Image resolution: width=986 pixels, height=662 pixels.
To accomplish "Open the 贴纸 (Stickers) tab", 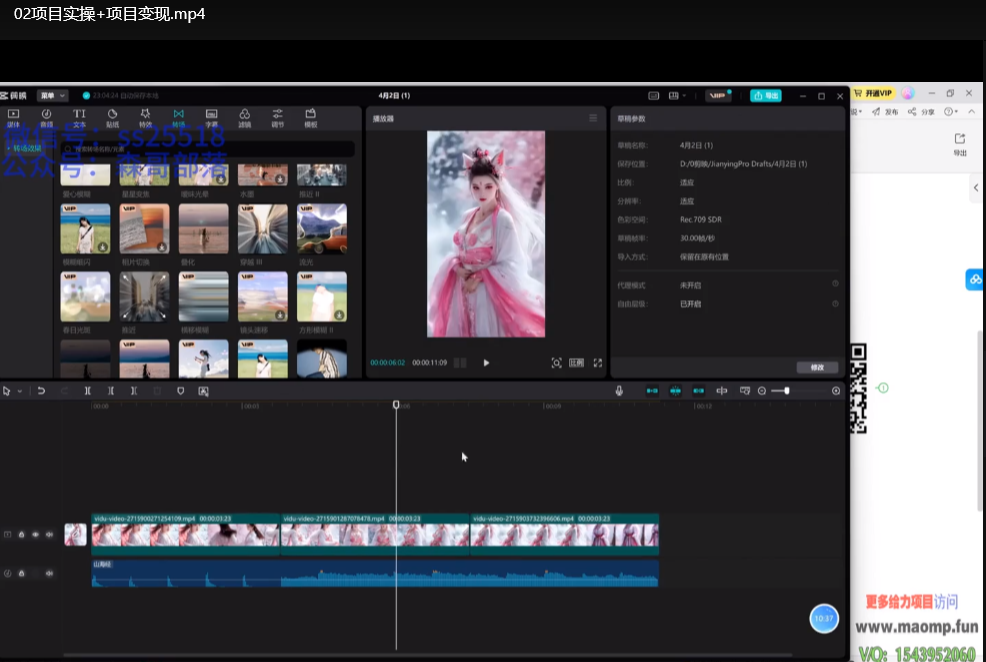I will (113, 118).
